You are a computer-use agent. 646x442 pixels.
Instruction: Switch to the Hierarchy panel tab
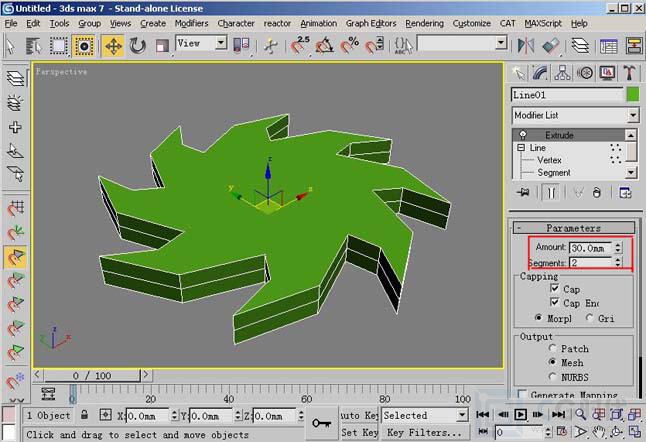562,73
